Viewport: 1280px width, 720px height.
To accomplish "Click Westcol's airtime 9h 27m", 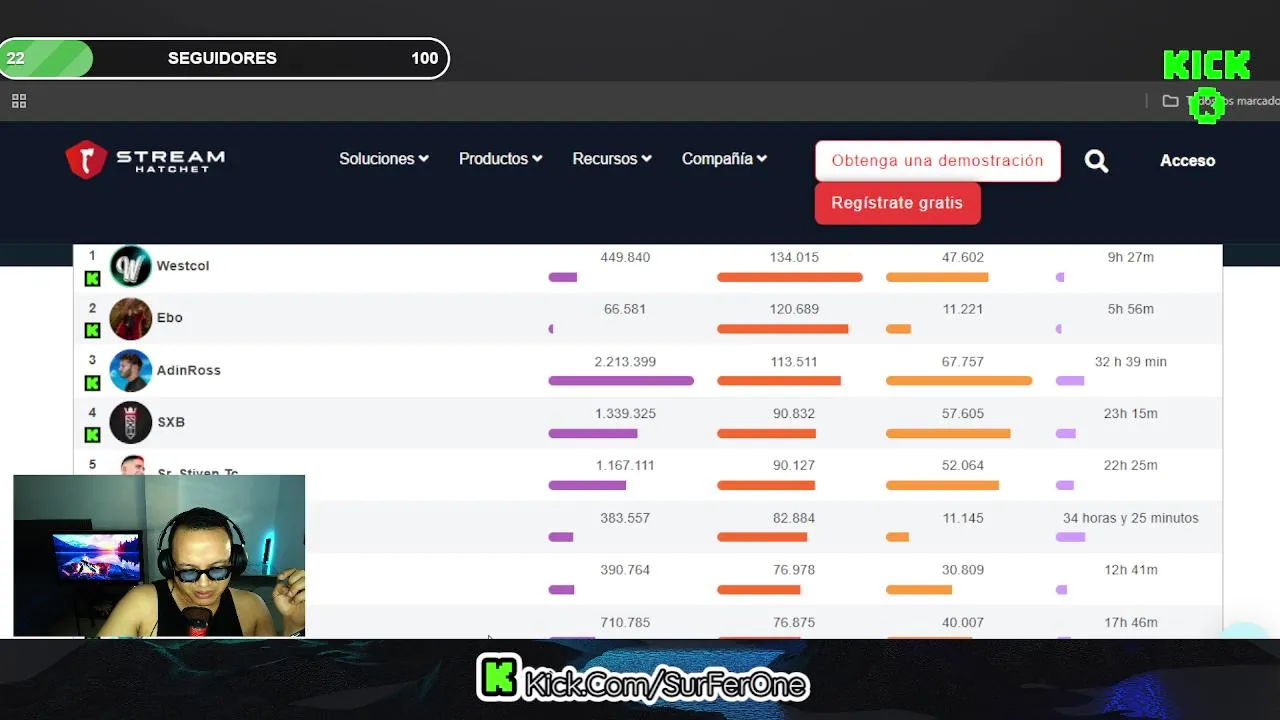I will coord(1131,258).
